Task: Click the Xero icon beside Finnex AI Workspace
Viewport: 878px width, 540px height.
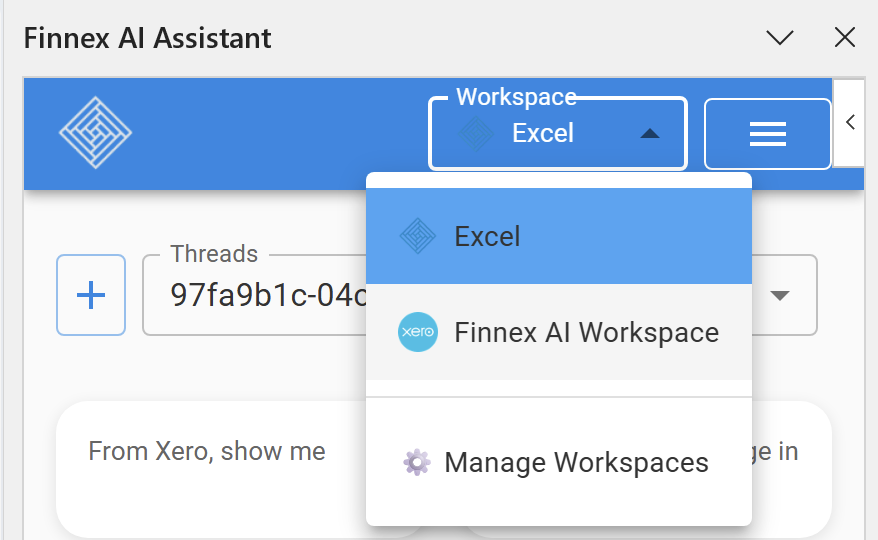Action: [x=418, y=332]
